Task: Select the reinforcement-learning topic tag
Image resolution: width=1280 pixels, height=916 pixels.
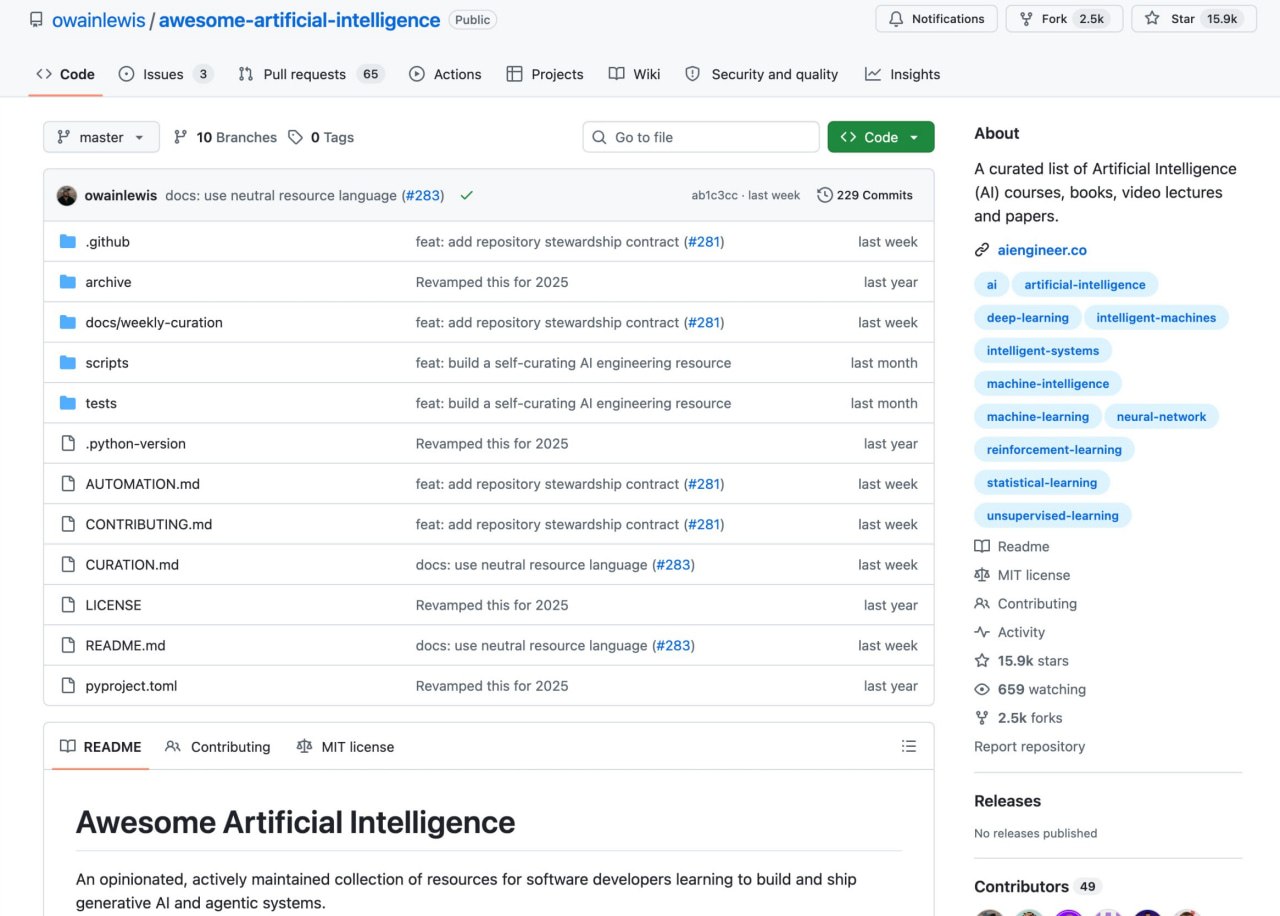Action: (1054, 450)
